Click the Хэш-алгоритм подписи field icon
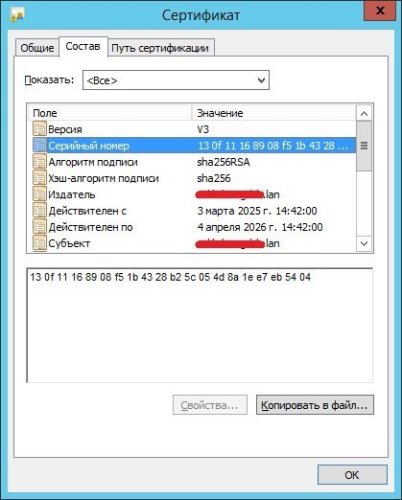 pyautogui.click(x=39, y=178)
